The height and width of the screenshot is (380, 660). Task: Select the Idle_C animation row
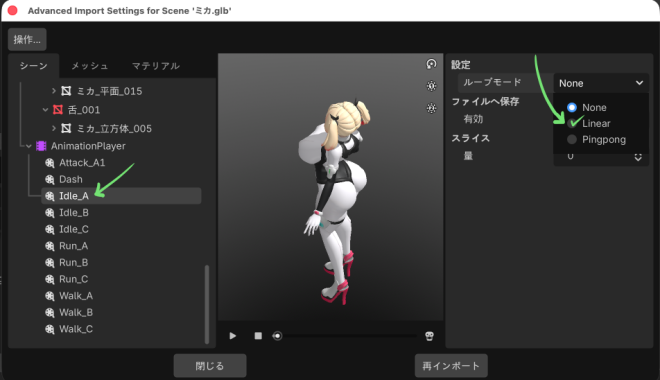121,229
